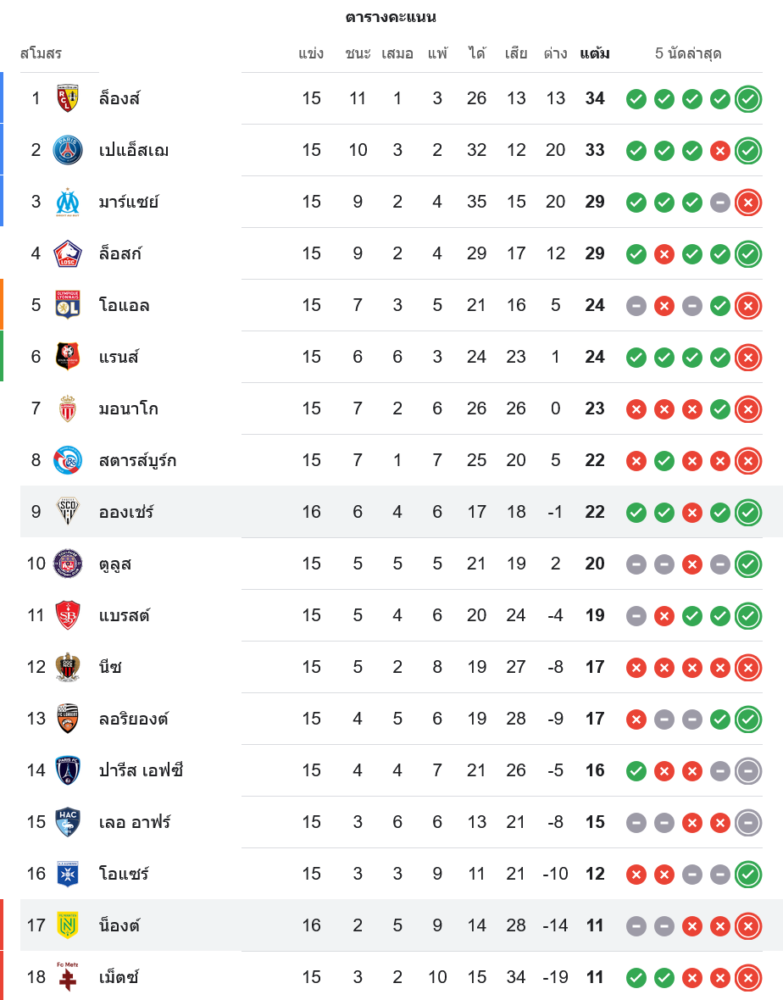Screen dimensions: 783x1000
Task: Click the สโมสร column header
Action: click(x=41, y=53)
